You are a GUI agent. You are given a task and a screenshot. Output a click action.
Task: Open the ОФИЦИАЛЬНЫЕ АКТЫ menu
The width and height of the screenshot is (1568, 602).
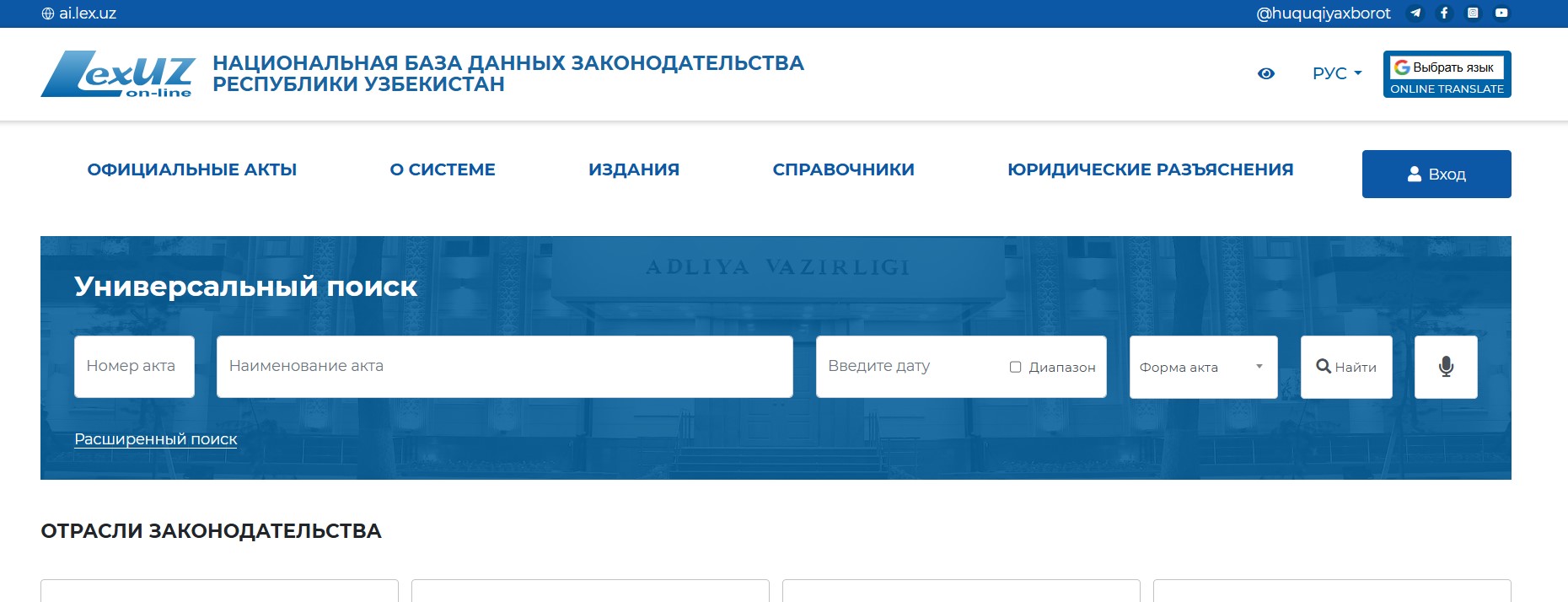point(192,169)
